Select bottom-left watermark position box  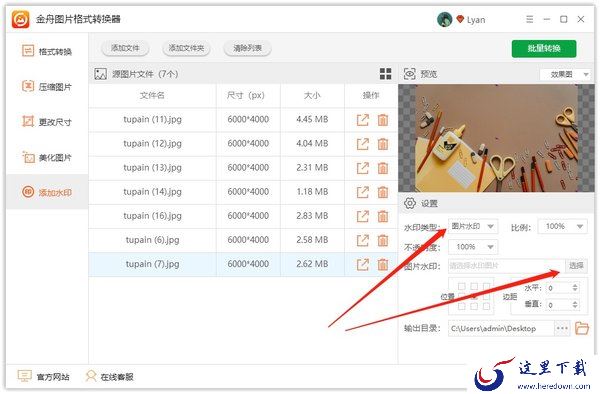click(462, 306)
